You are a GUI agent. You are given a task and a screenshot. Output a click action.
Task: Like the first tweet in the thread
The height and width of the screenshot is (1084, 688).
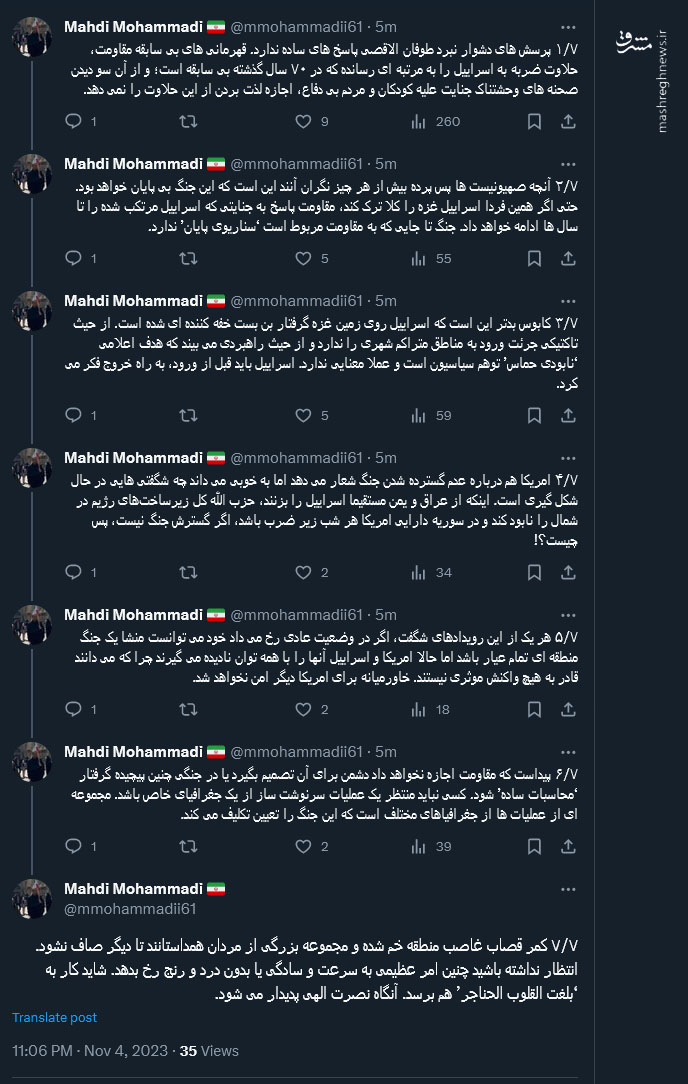point(302,122)
